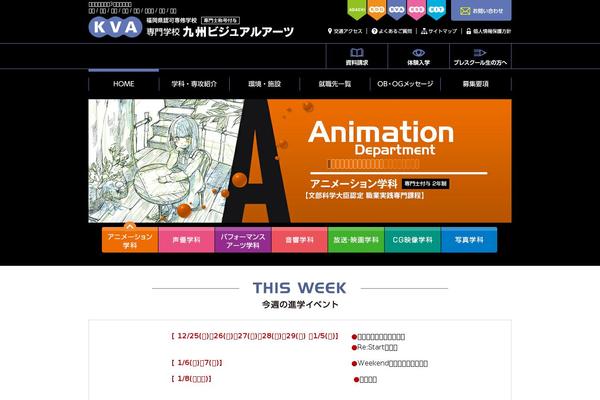Select the red 音響学科 tab
600x400 pixels.
point(300,240)
